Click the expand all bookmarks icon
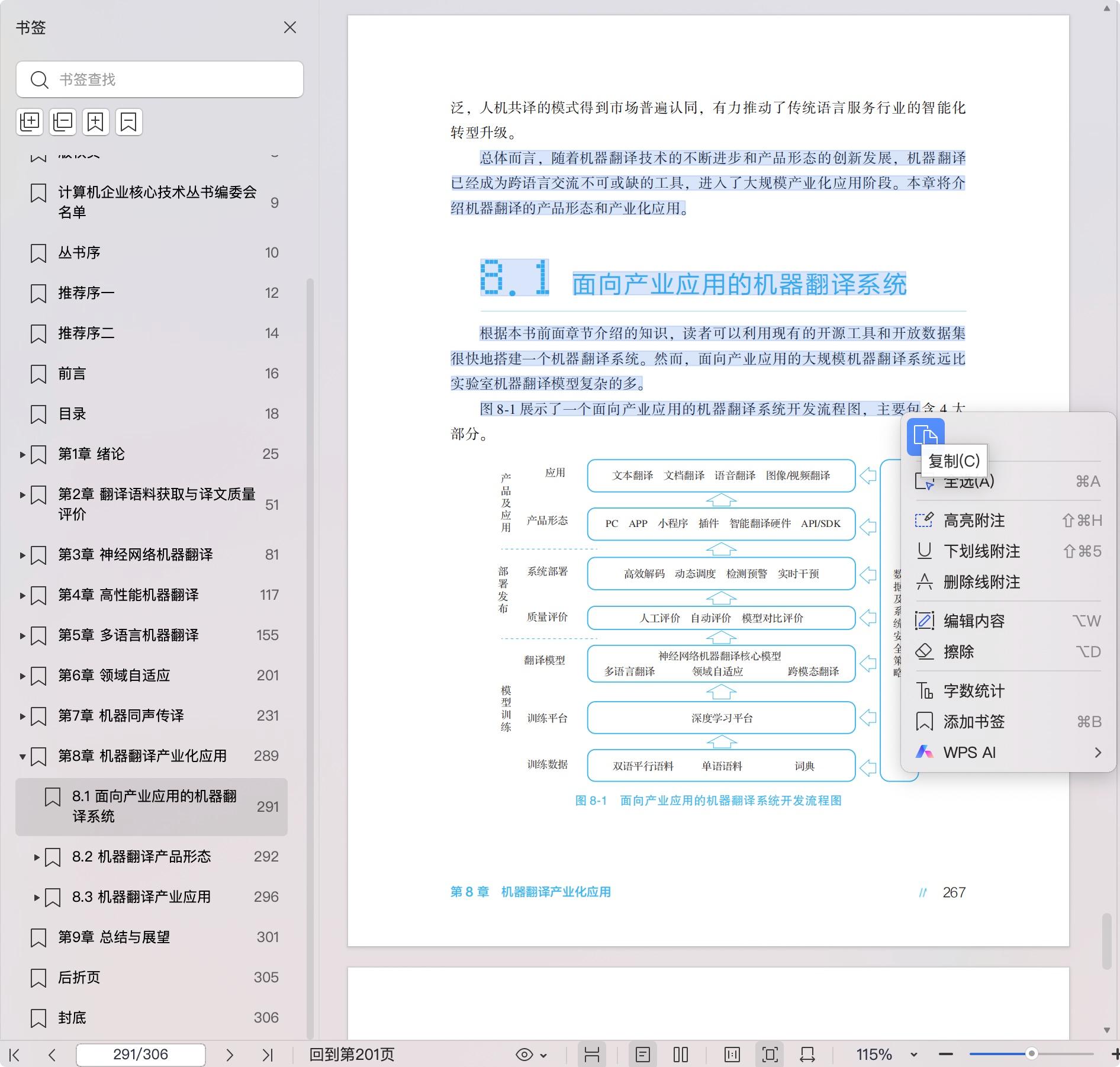This screenshot has height=1067, width=1120. click(30, 122)
